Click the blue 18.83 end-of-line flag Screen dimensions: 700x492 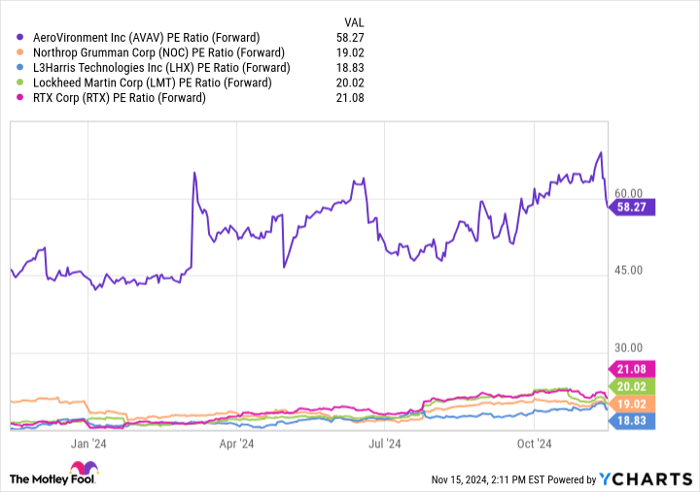click(x=632, y=421)
